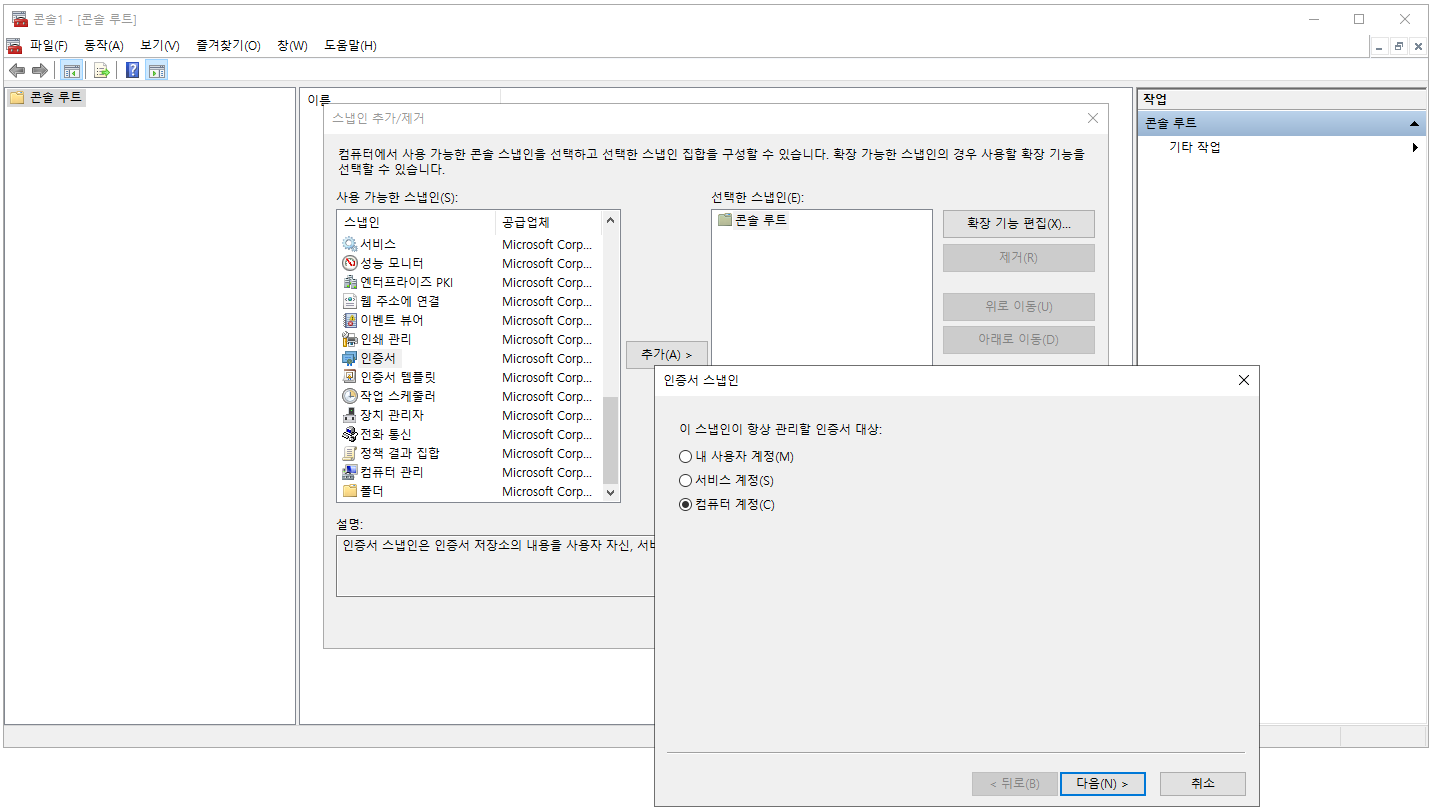This screenshot has height=811, width=1434.
Task: Choose the 엔터프라이즈 PKI snap-in icon
Action: tap(350, 282)
